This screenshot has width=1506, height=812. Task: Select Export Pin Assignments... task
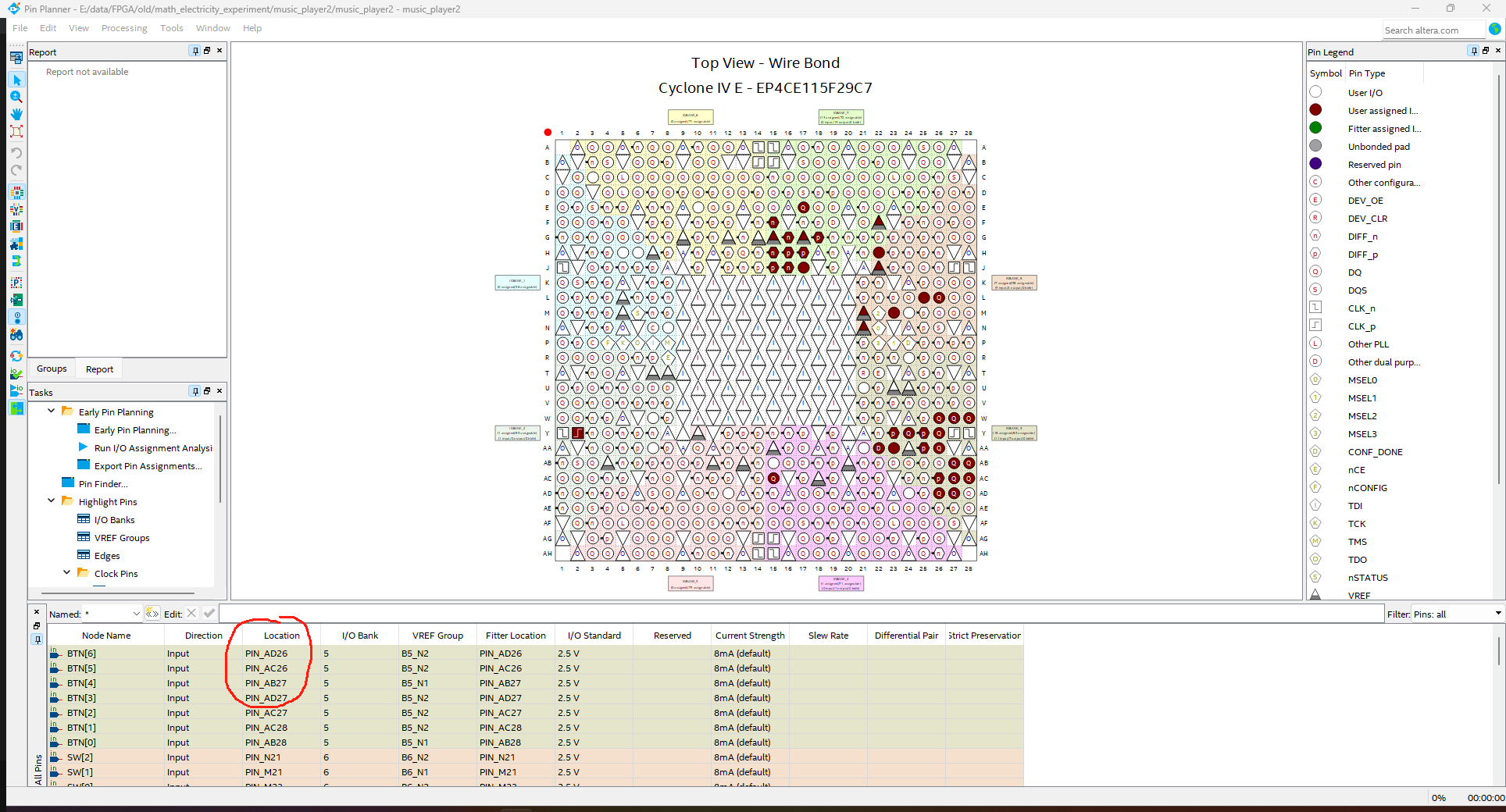point(148,466)
